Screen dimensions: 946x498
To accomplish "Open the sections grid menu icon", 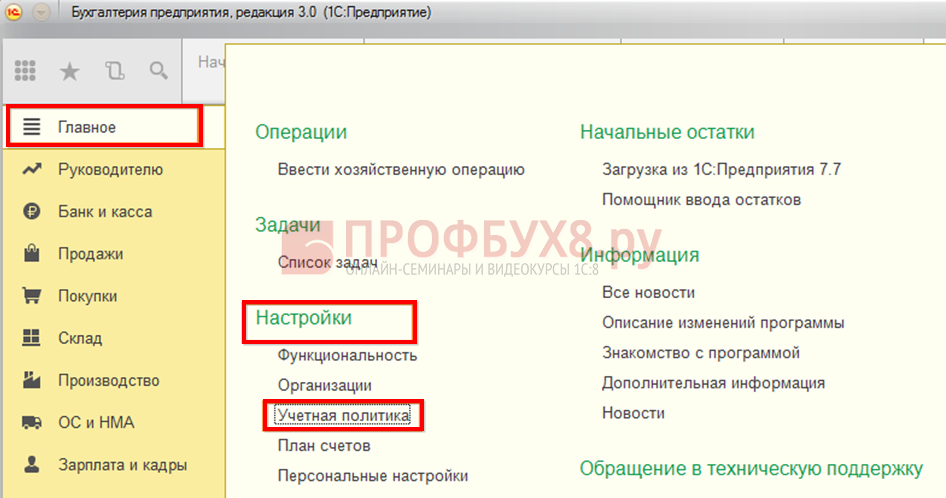I will coord(26,71).
